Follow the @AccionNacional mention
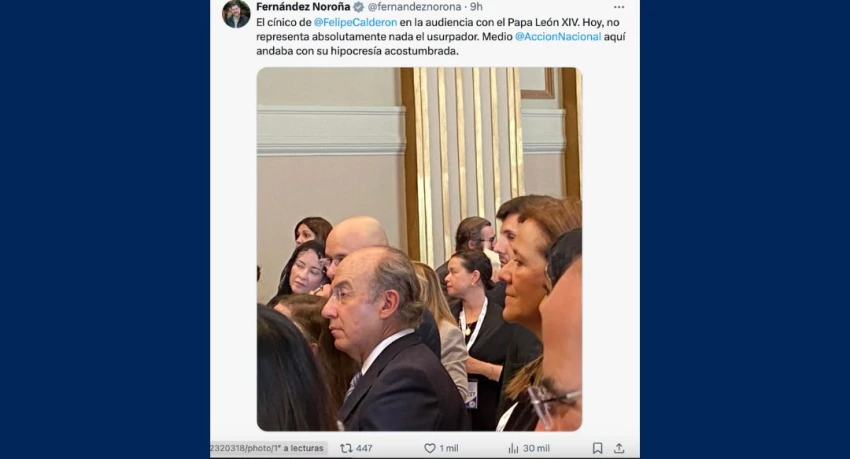The width and height of the screenshot is (850, 459). [558, 37]
